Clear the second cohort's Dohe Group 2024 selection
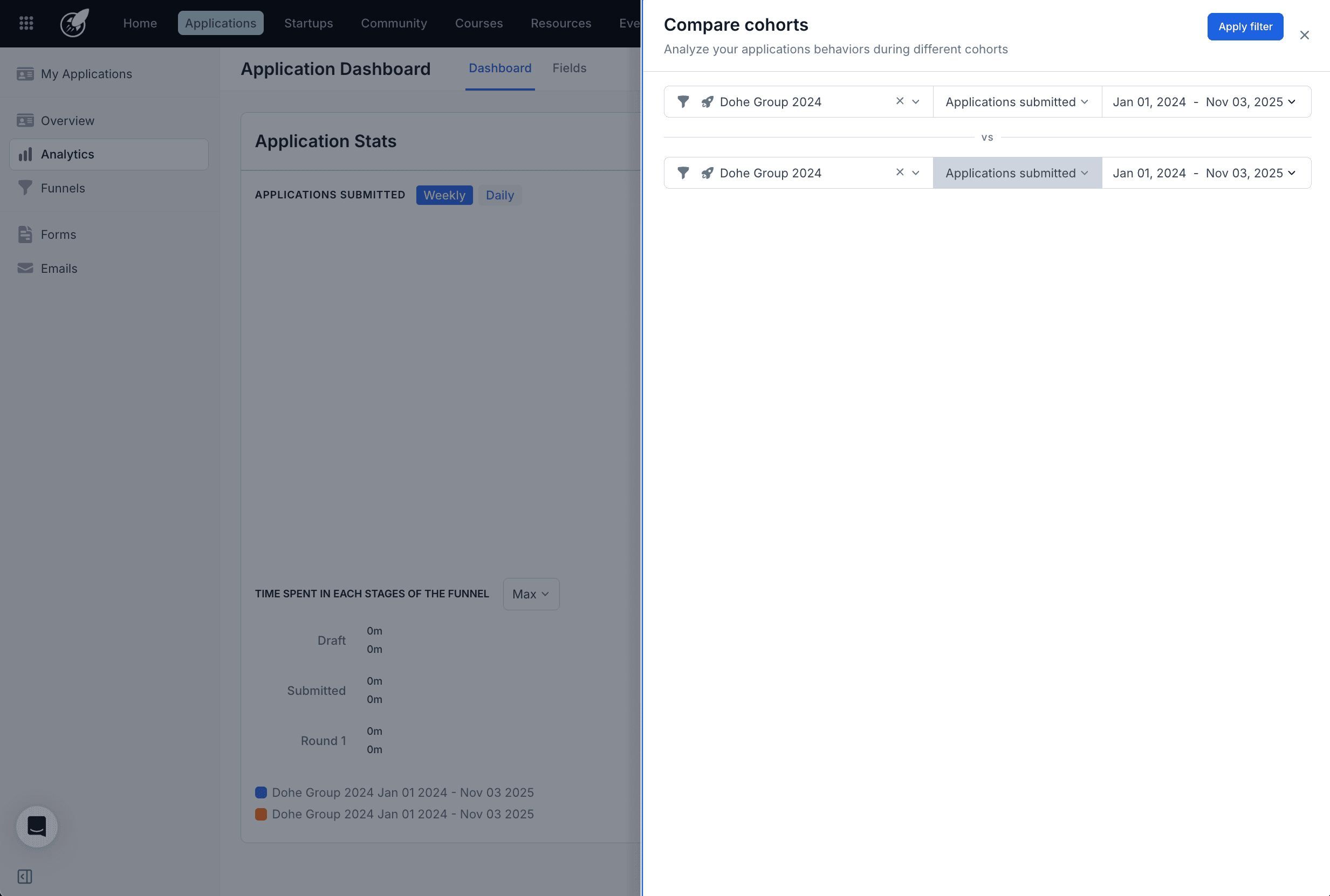Viewport: 1330px width, 896px height. click(x=900, y=172)
